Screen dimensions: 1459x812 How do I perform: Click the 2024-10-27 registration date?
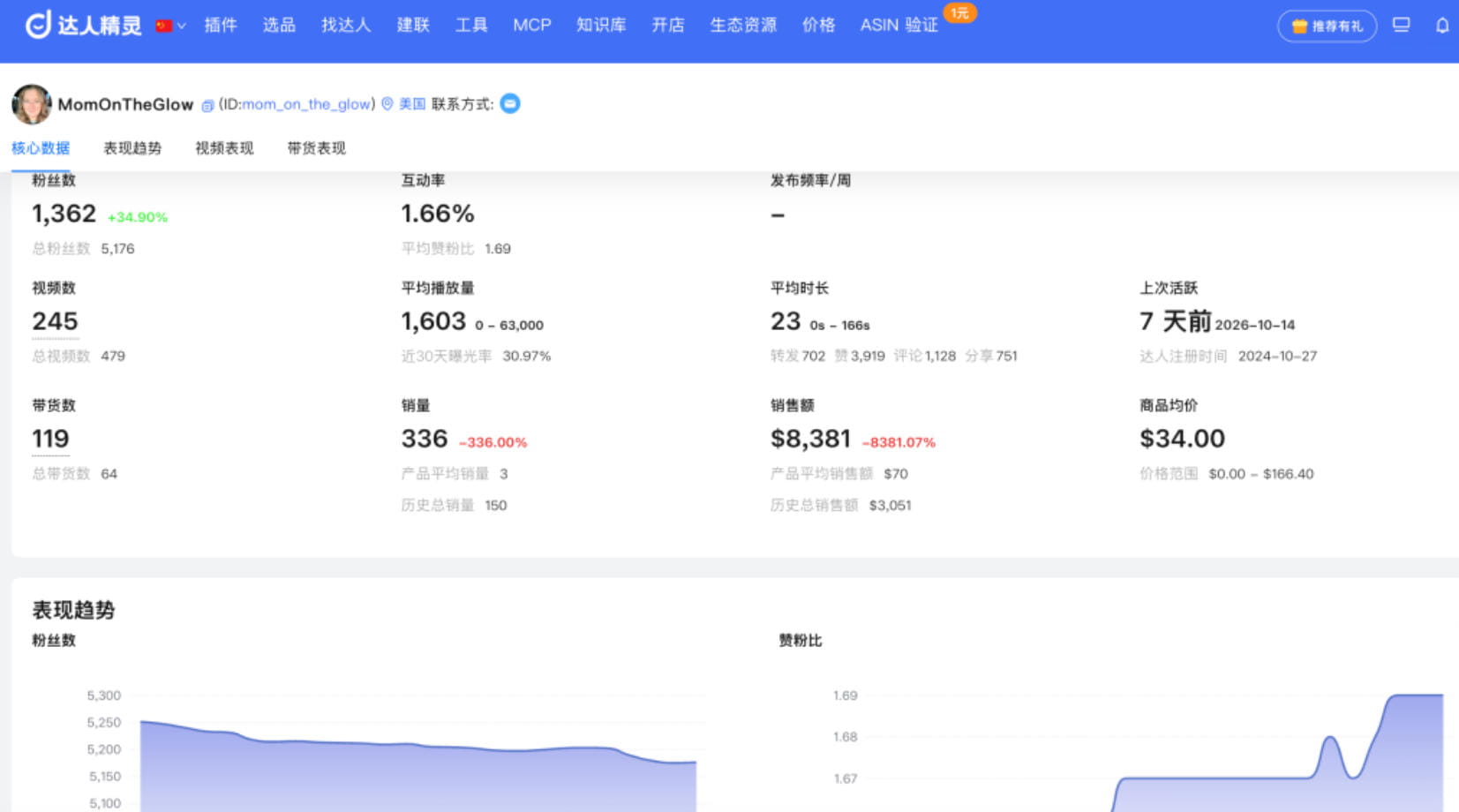[x=1277, y=357]
